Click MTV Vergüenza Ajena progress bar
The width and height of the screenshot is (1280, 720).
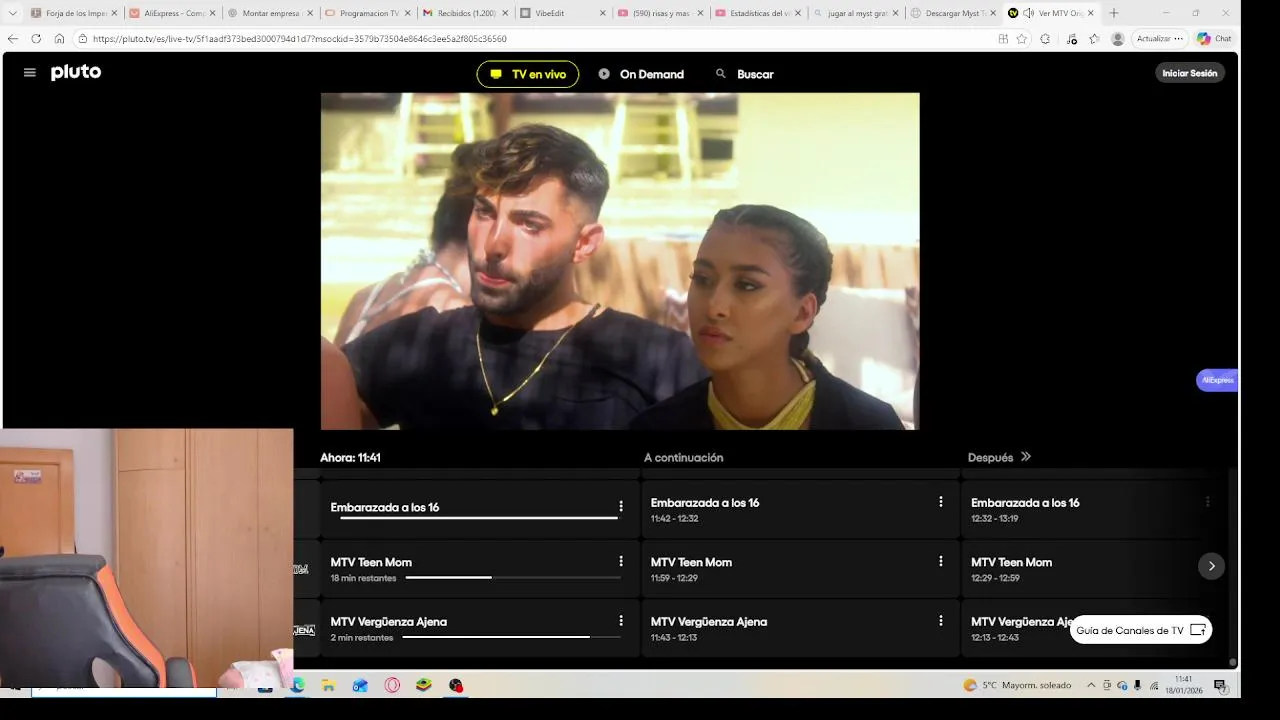[510, 636]
